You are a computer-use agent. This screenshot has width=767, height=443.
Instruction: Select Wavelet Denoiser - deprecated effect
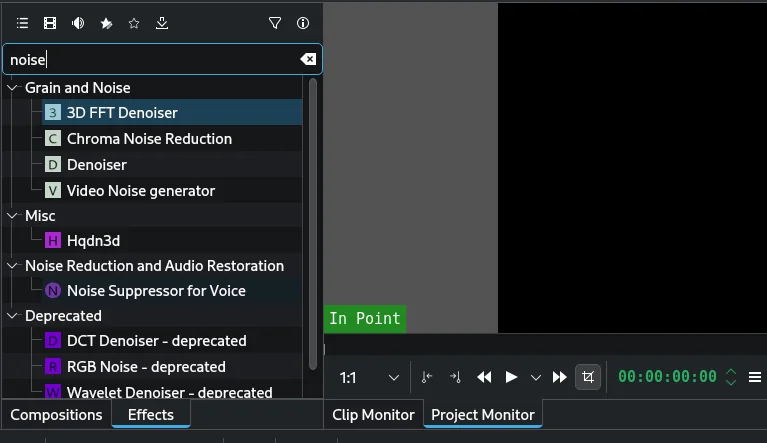pos(172,391)
